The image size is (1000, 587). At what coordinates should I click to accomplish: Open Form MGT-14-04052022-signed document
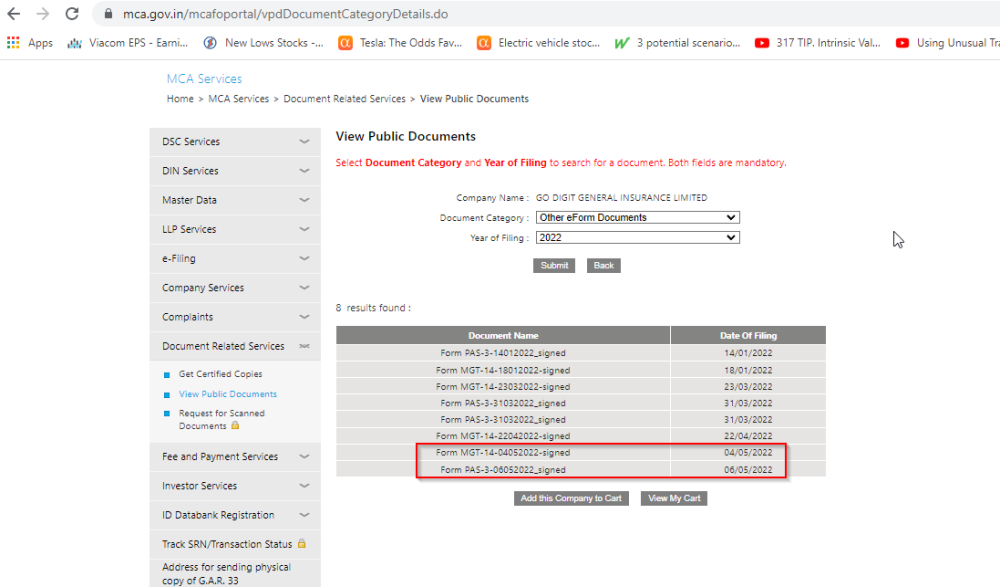[503, 452]
